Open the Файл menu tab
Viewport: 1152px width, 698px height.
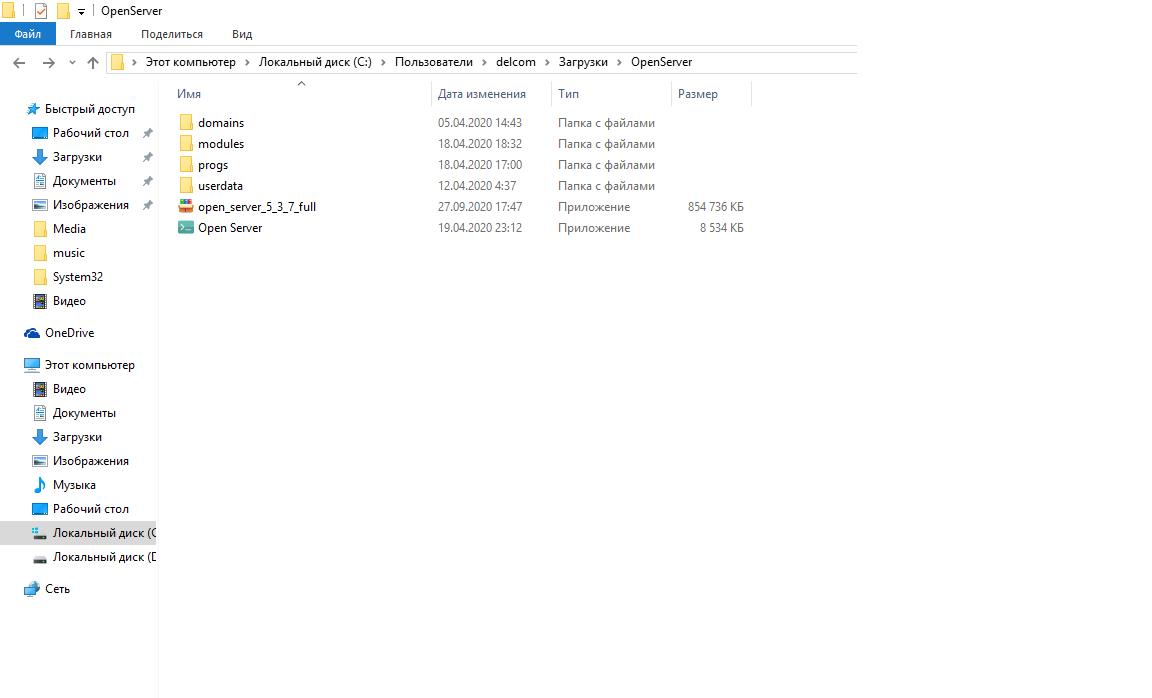[x=27, y=34]
